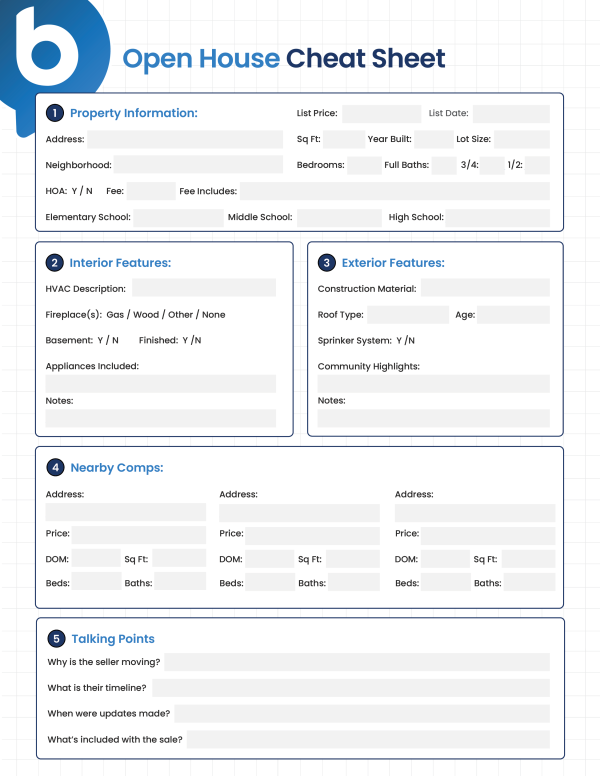Click the HVAC Description field
600x776 pixels.
pyautogui.click(x=203, y=289)
